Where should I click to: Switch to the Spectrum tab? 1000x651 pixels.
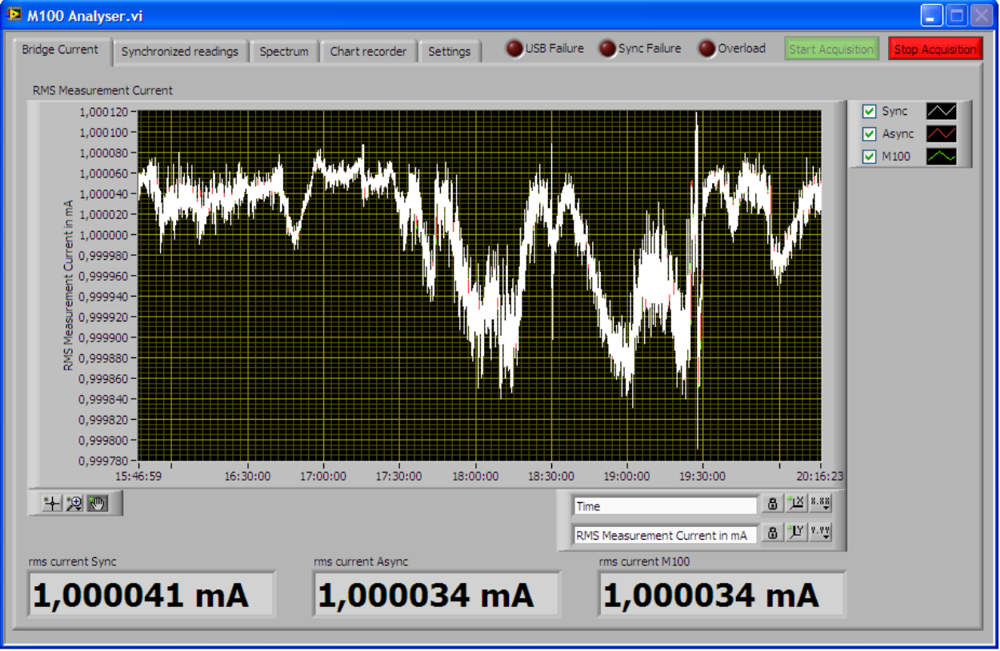(x=284, y=51)
